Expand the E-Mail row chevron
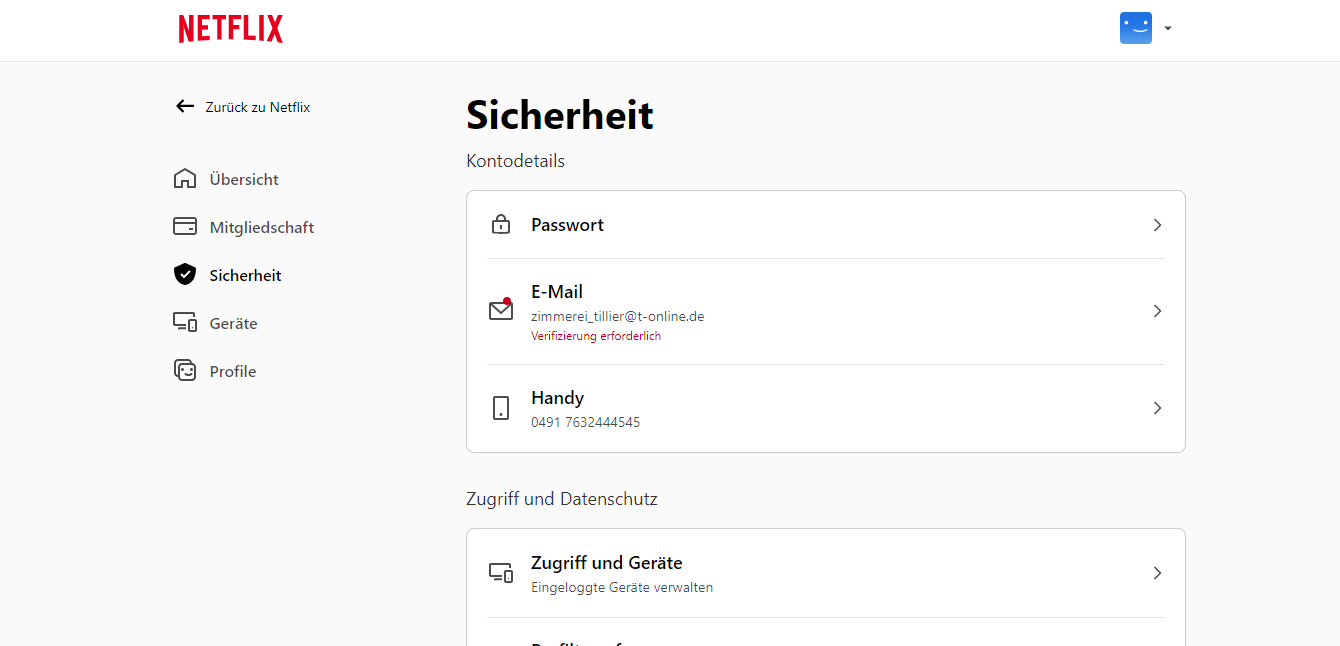Screen dimensions: 1340x646 (x=1157, y=311)
